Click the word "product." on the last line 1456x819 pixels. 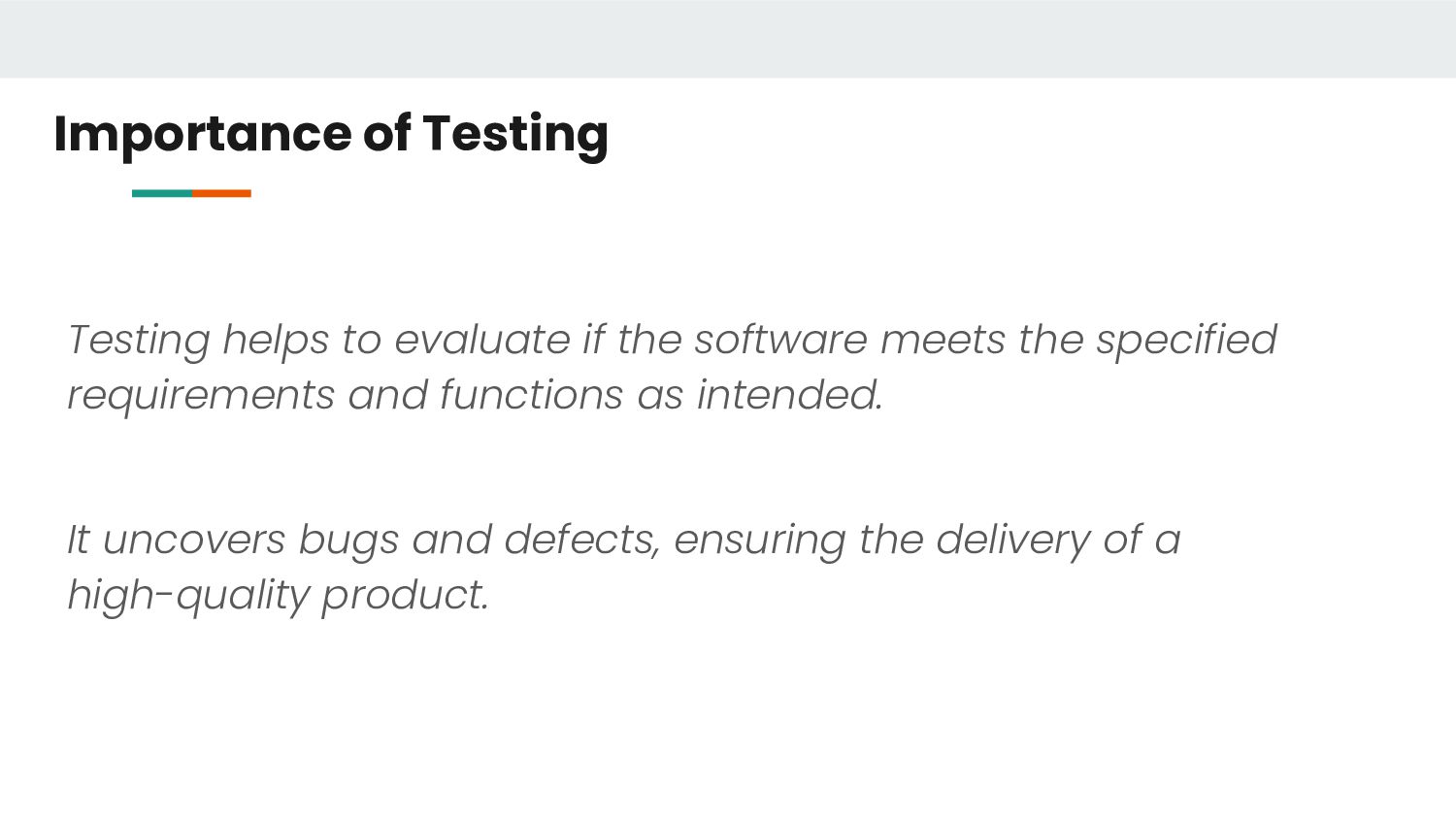405,595
